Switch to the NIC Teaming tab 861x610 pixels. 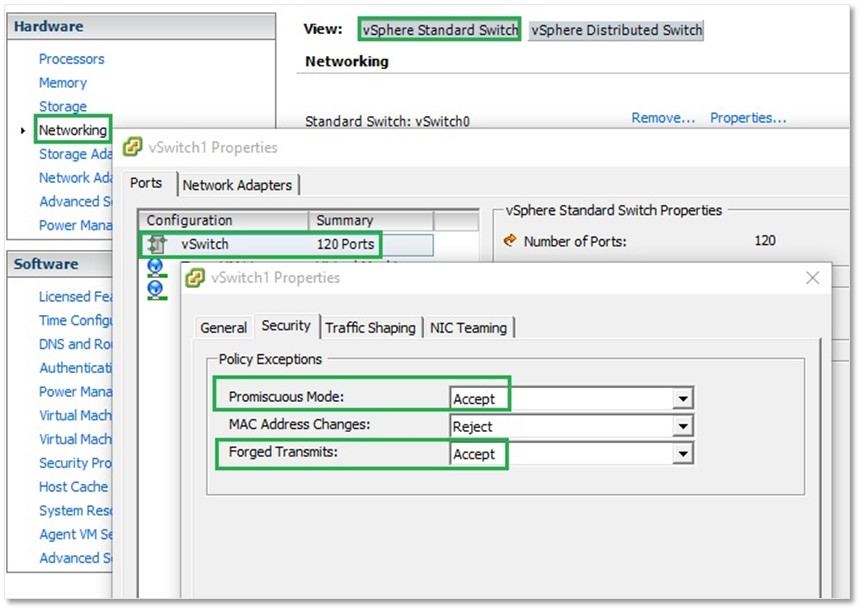coord(468,328)
